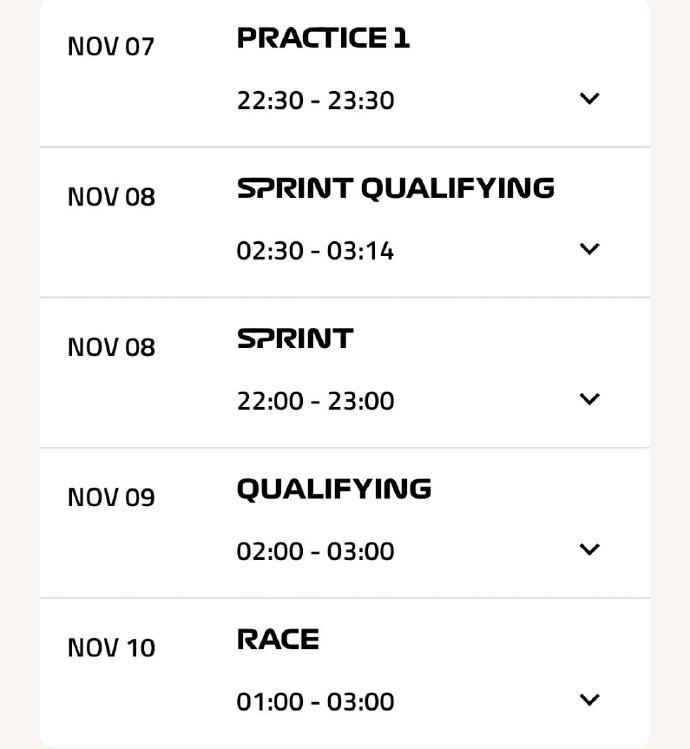Select the RACE session title

pyautogui.click(x=278, y=640)
